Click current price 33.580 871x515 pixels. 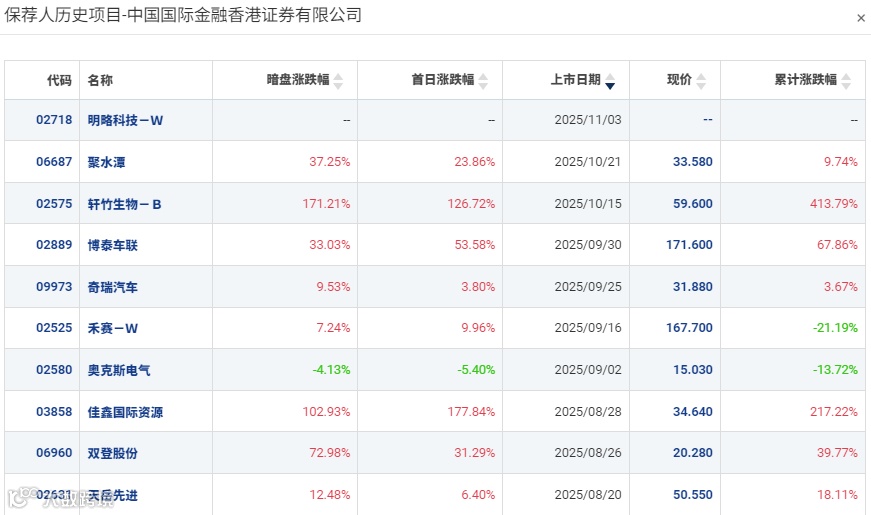pyautogui.click(x=693, y=162)
